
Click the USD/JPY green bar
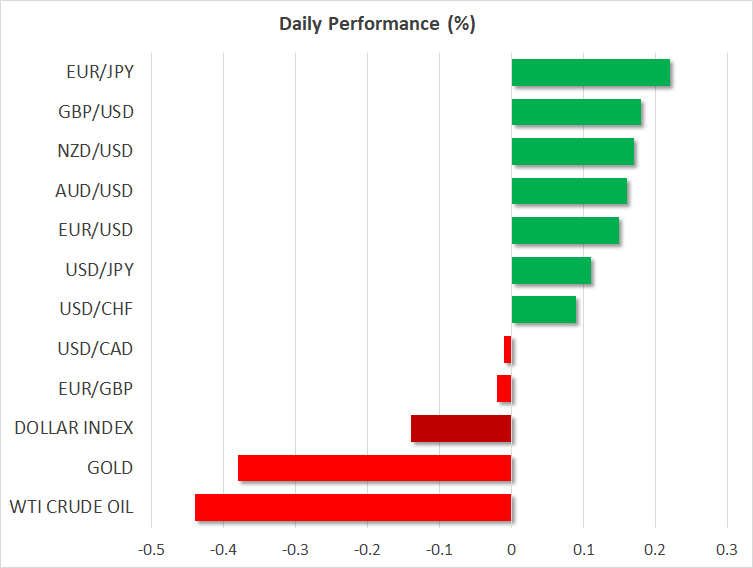coord(551,270)
